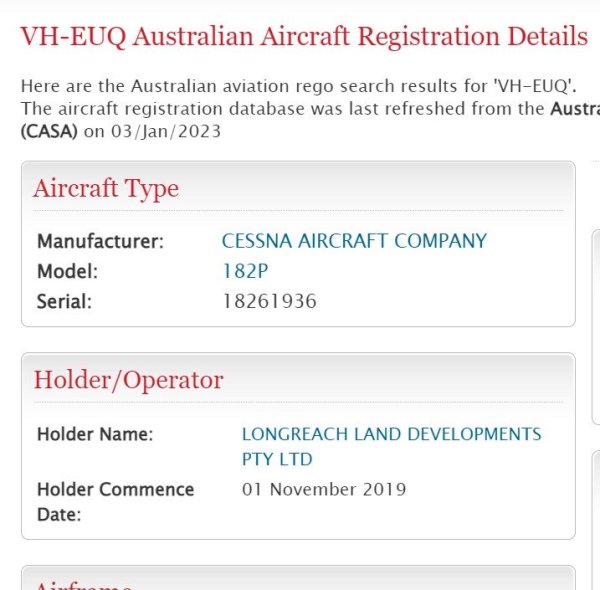Open the CESSNA AIRCRAFT COMPANY manufacturer link
The height and width of the screenshot is (590, 600).
[x=354, y=241]
